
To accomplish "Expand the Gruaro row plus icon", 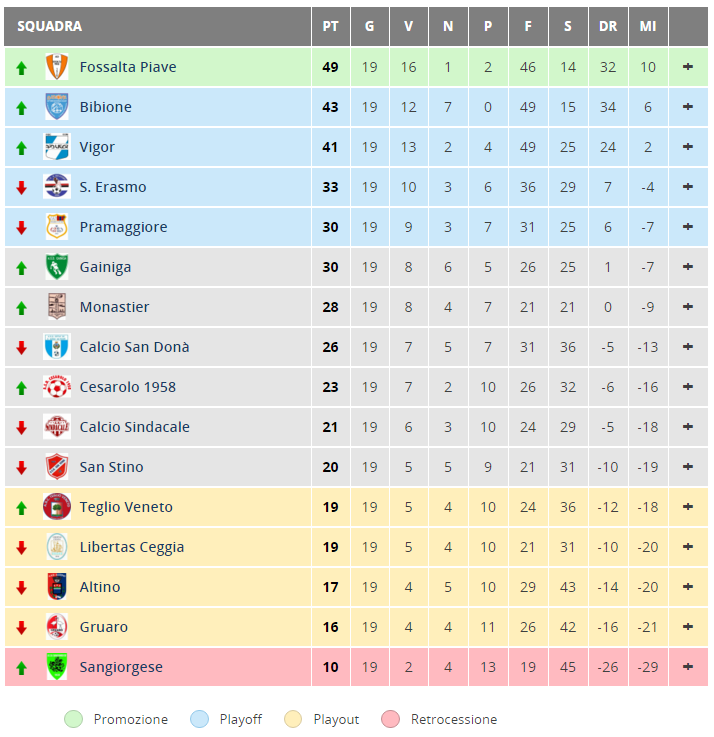I will pyautogui.click(x=688, y=627).
